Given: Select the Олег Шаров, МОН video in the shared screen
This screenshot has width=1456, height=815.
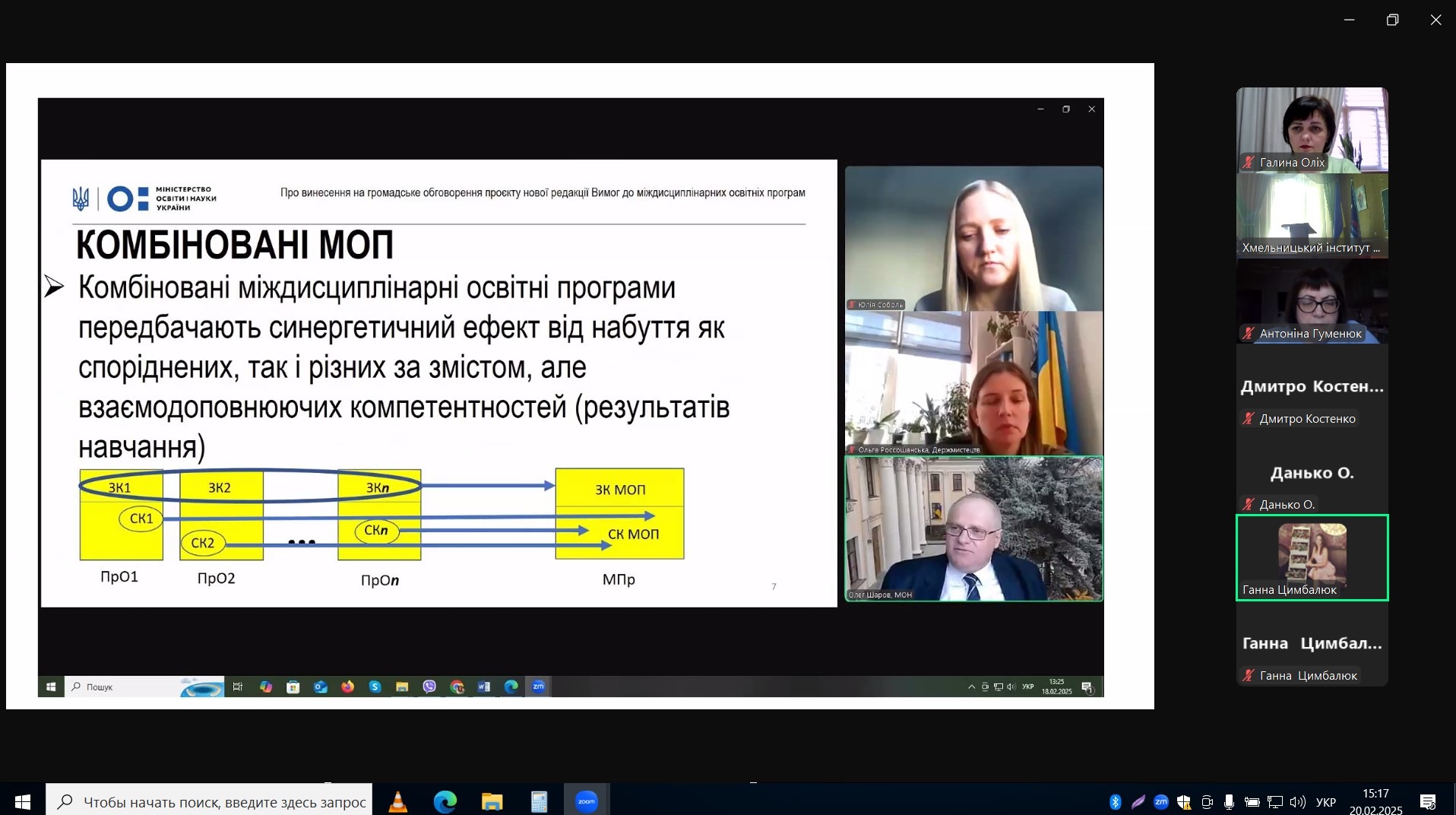Looking at the screenshot, I should (973, 528).
